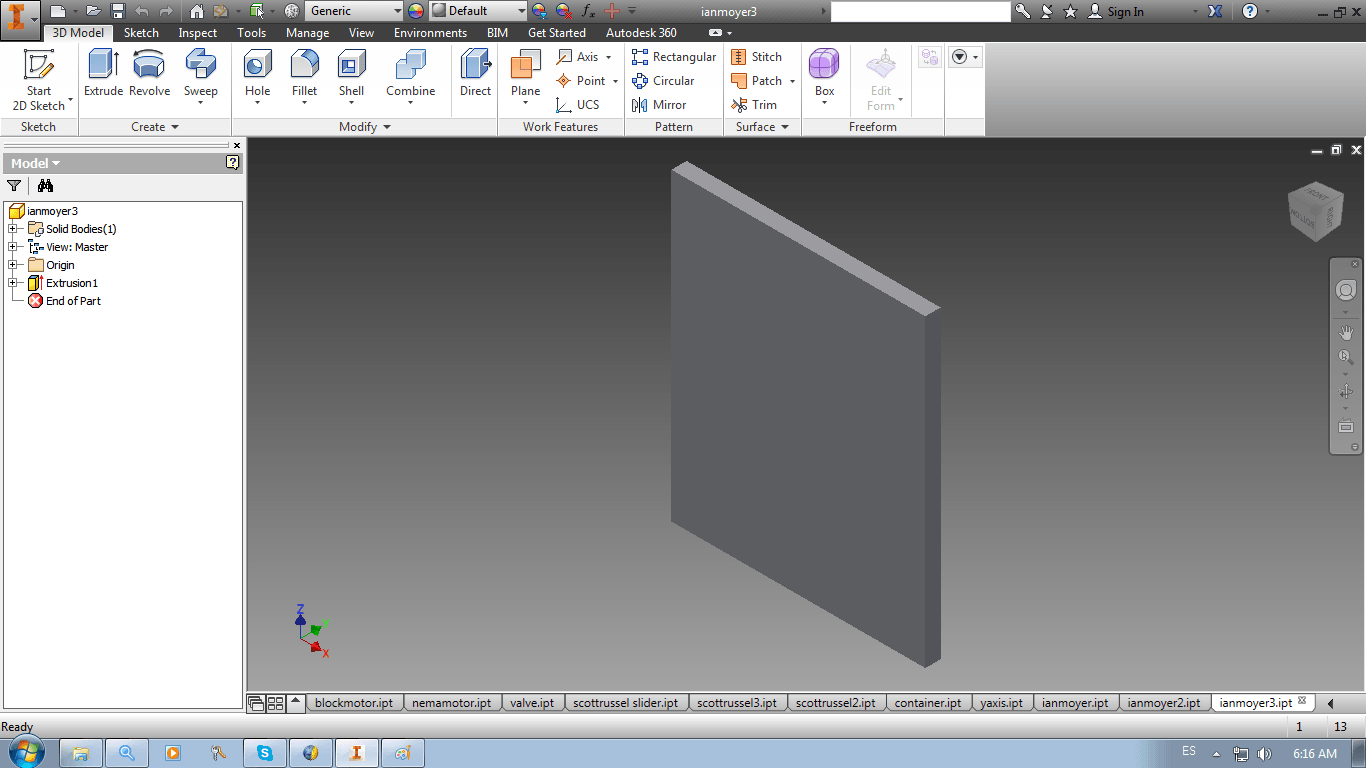Select the Mirror tool

click(x=659, y=105)
